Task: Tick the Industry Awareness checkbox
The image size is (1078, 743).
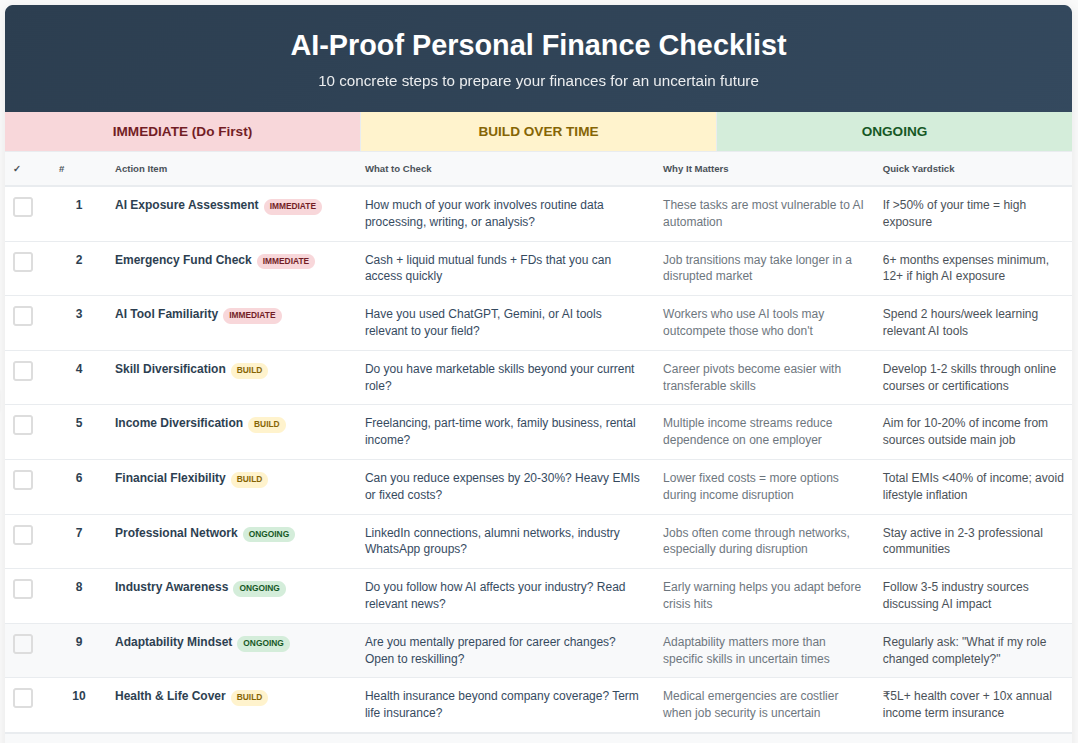Action: pos(23,589)
